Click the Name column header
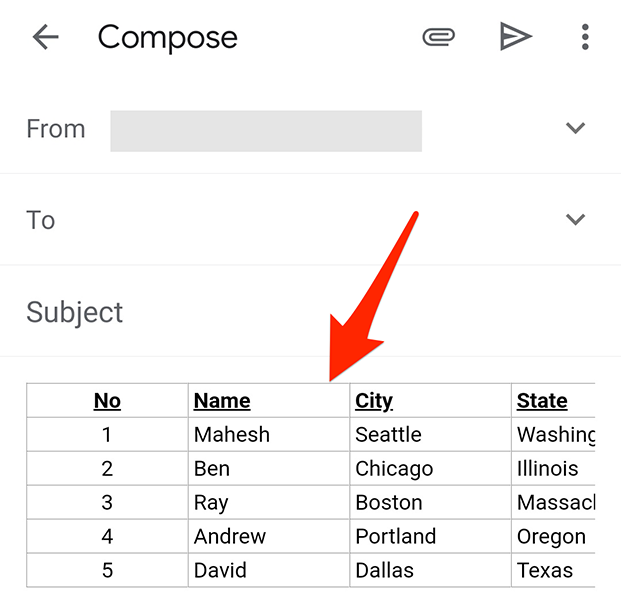 click(x=222, y=401)
